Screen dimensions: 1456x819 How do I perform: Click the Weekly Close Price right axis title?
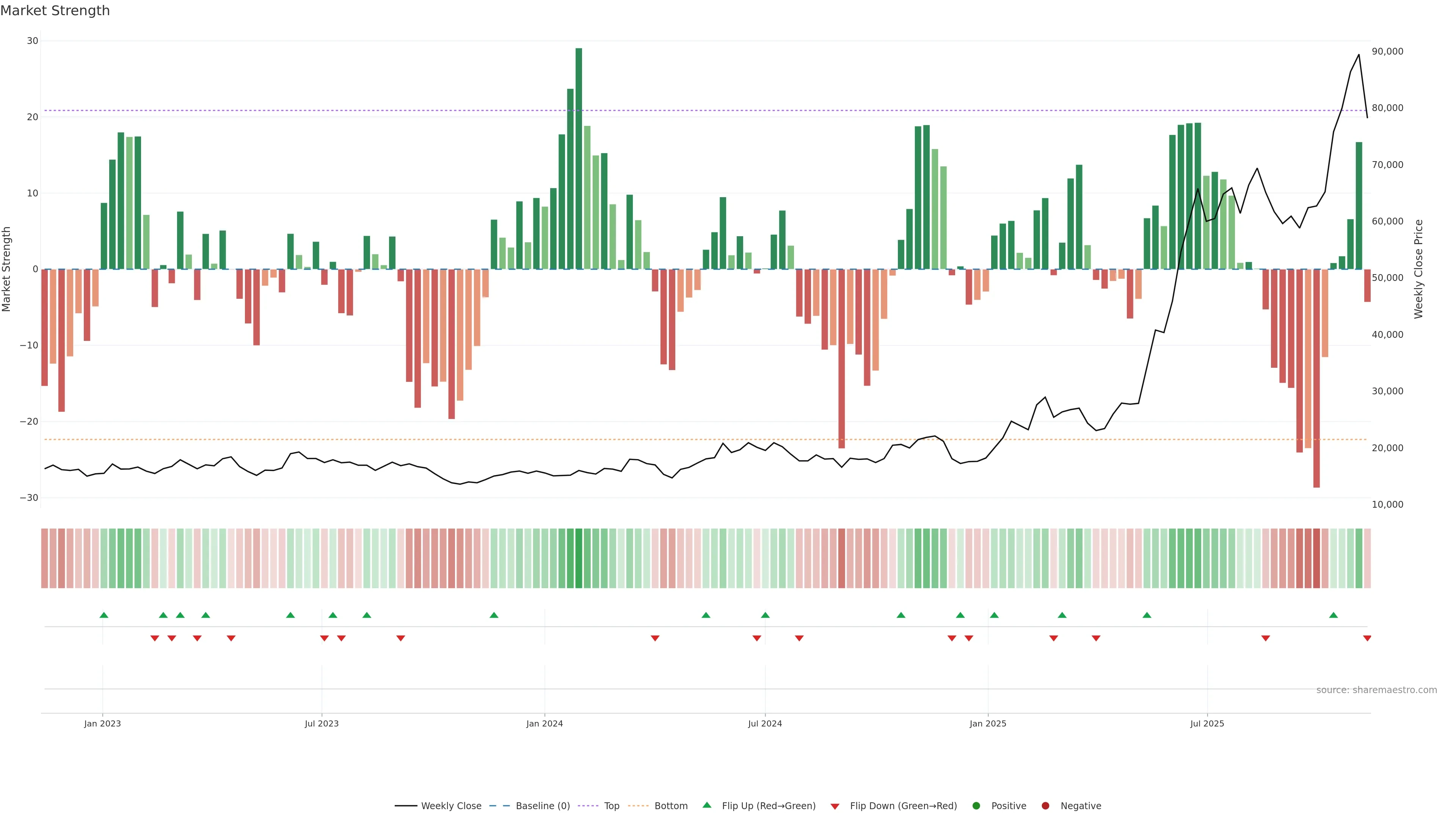pyautogui.click(x=1418, y=269)
